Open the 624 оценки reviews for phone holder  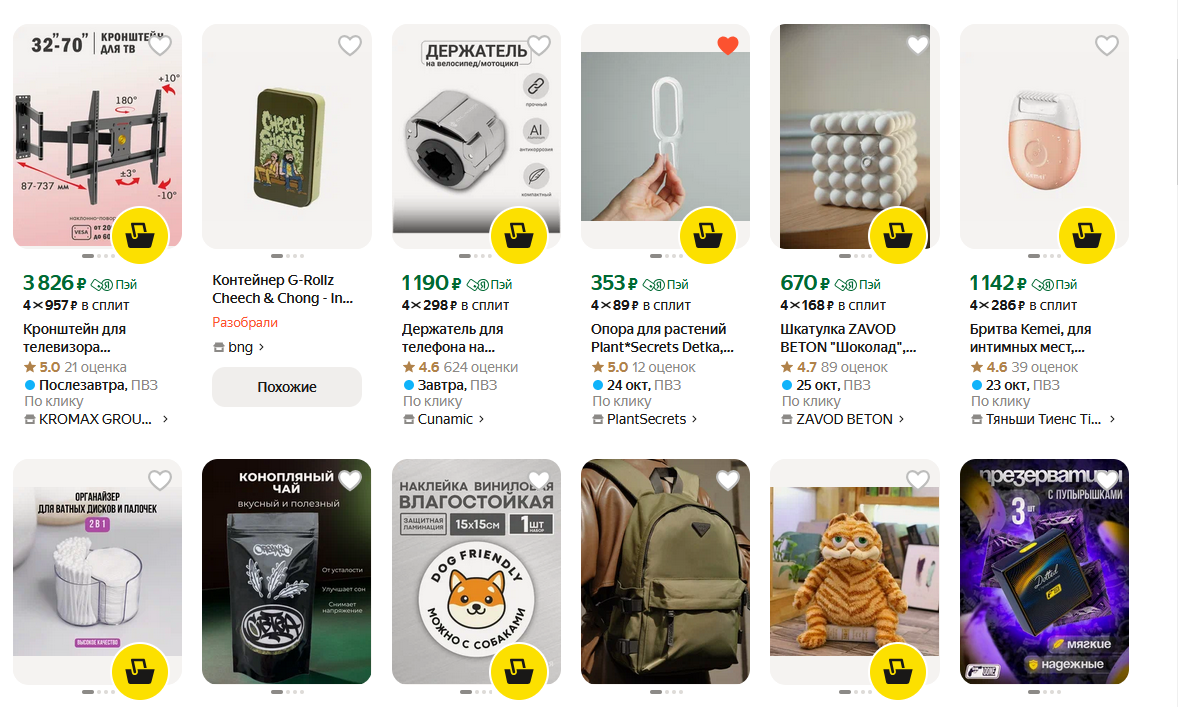pos(480,367)
